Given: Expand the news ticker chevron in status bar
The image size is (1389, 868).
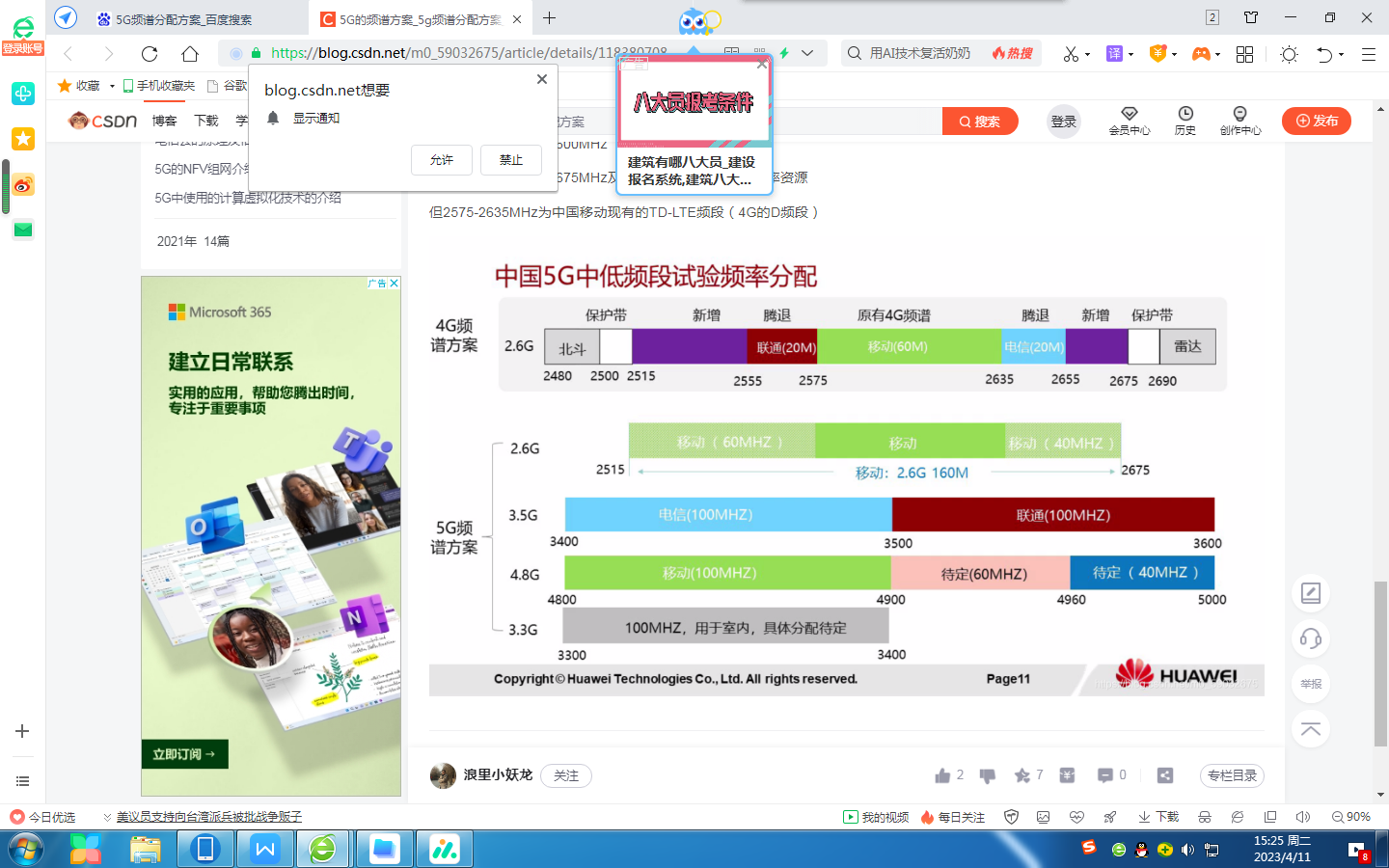Looking at the screenshot, I should pos(107,817).
